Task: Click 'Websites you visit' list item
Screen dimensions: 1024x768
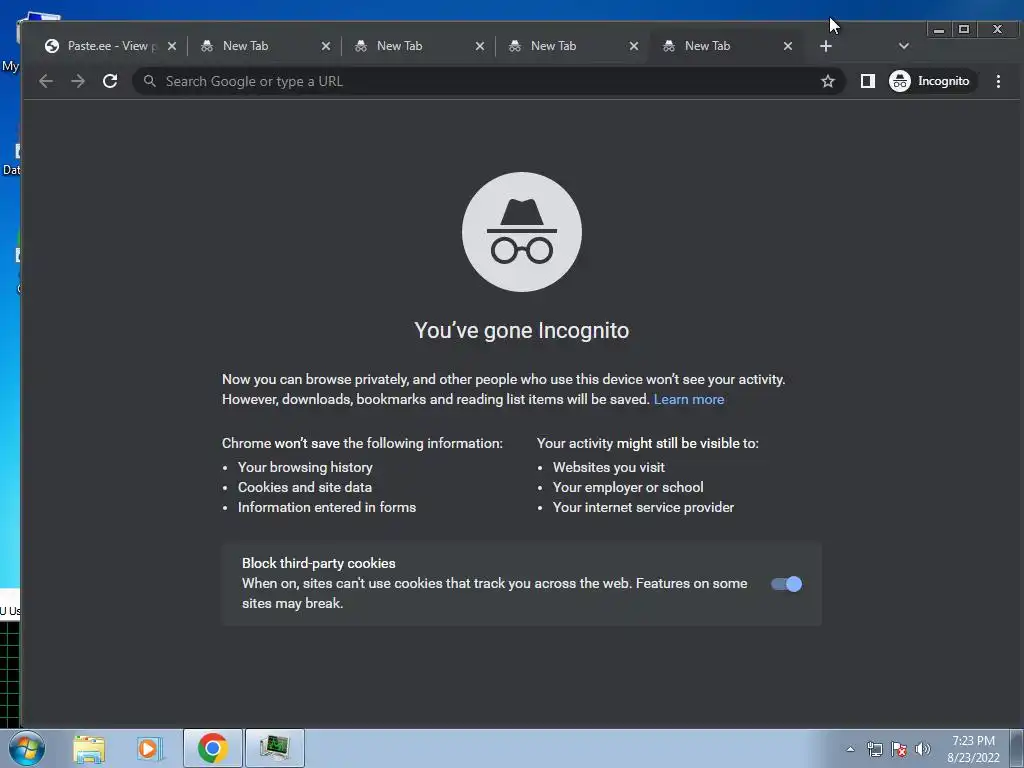Action: click(609, 467)
